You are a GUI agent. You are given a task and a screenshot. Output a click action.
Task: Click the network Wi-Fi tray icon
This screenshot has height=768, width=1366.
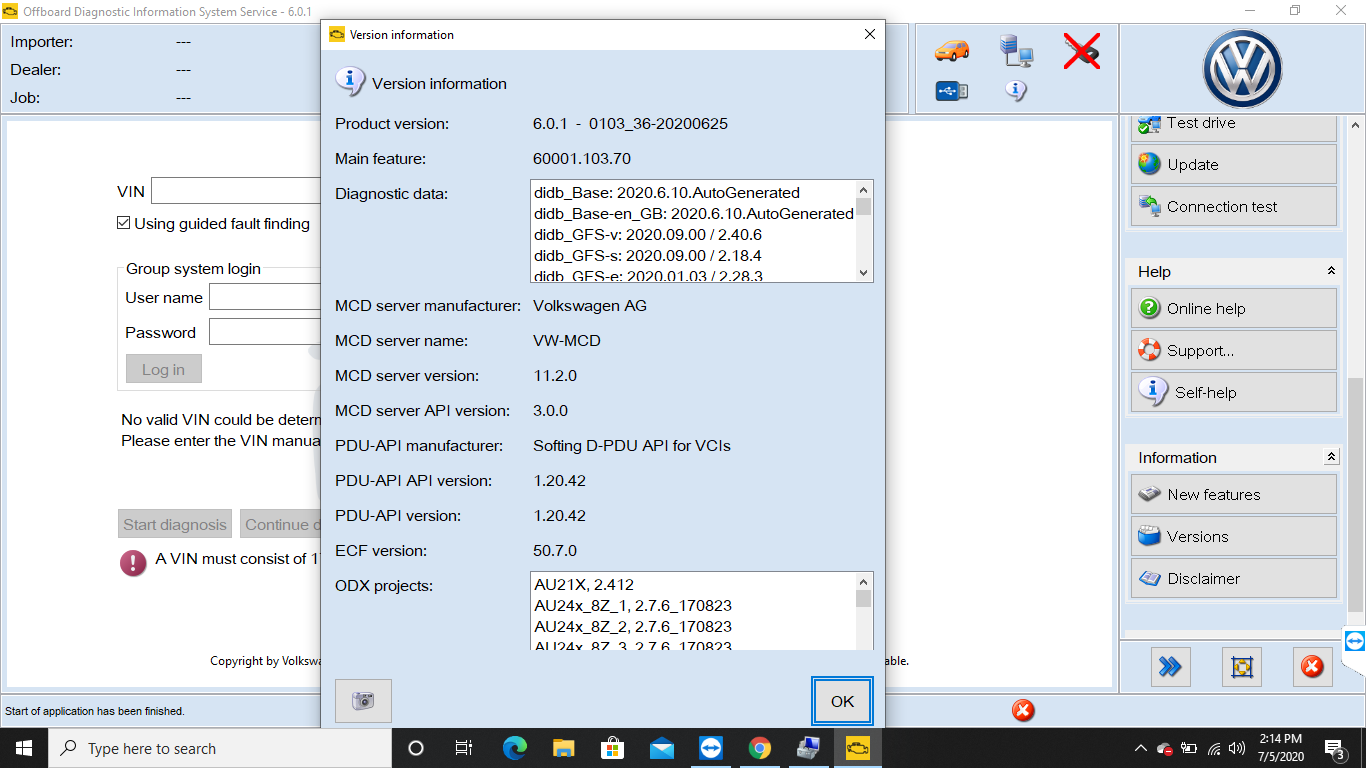point(1214,748)
